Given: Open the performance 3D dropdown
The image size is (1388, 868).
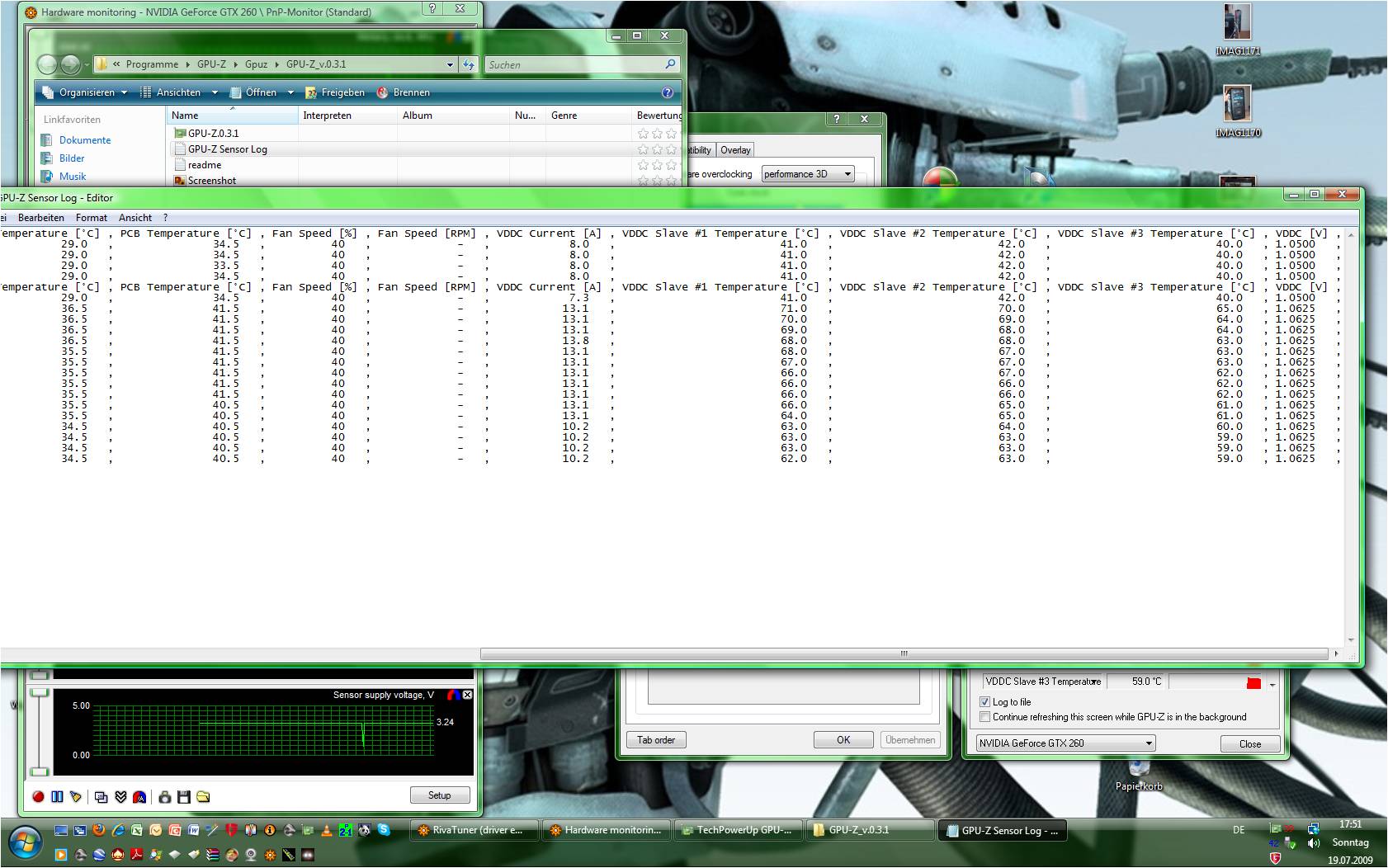Looking at the screenshot, I should pos(808,174).
